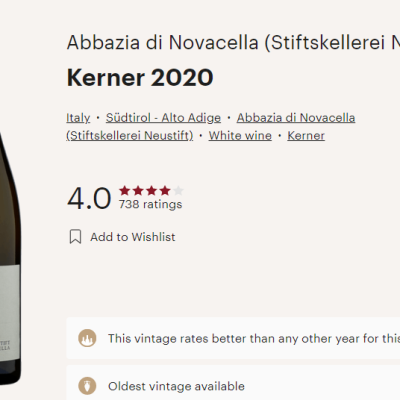Click the fourth red rating star
Viewport: 400px width, 400px height.
[x=165, y=191]
